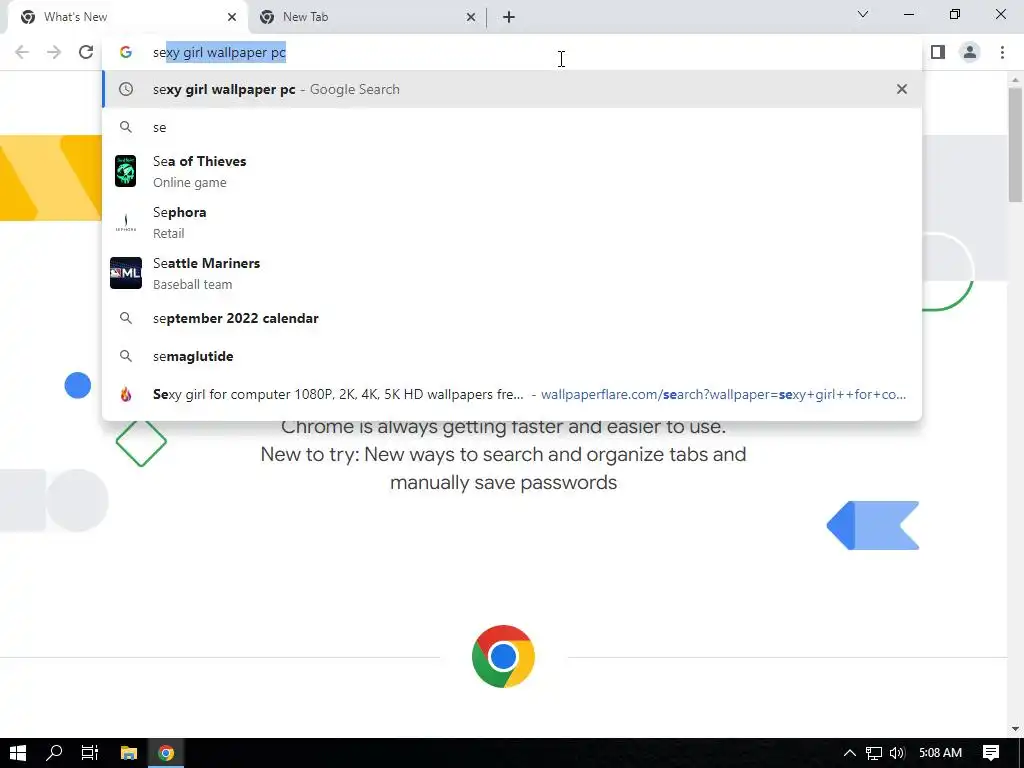Click the clock history icon in first suggestion
This screenshot has width=1024, height=768.
coord(125,89)
